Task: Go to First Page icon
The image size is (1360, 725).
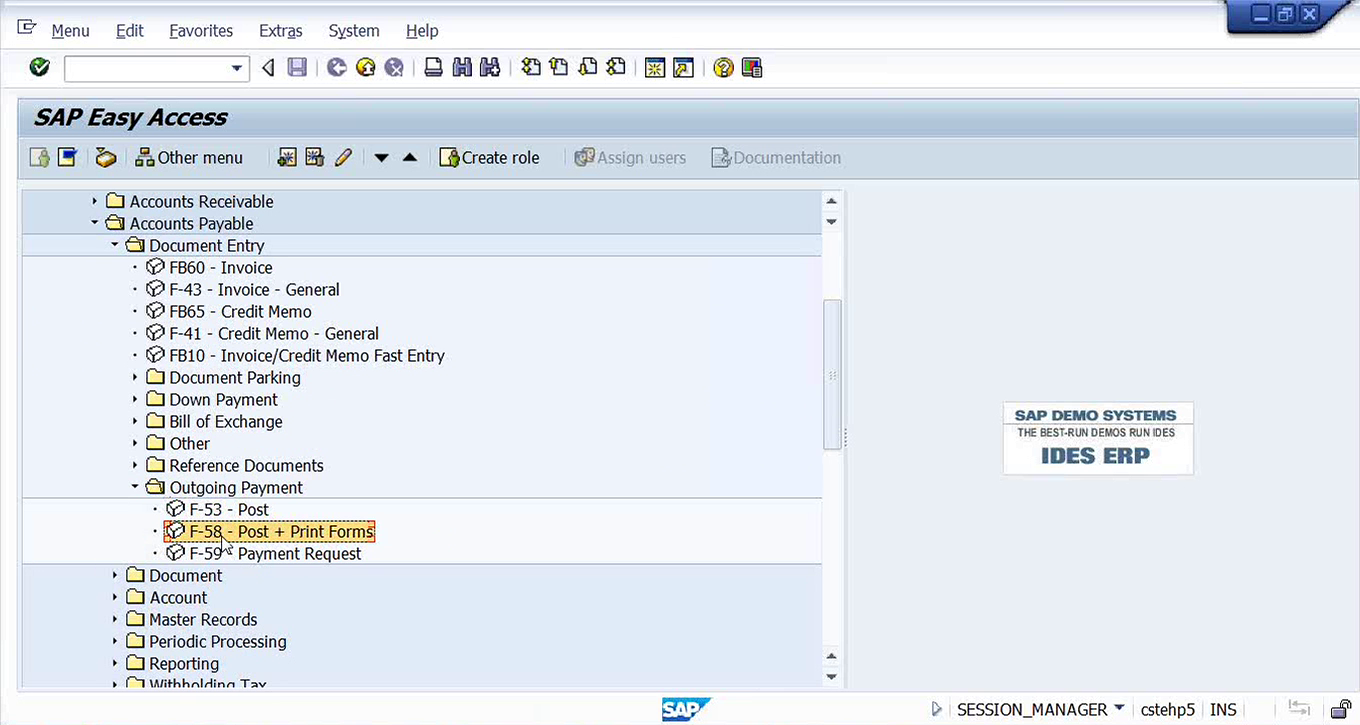Action: (x=531, y=68)
